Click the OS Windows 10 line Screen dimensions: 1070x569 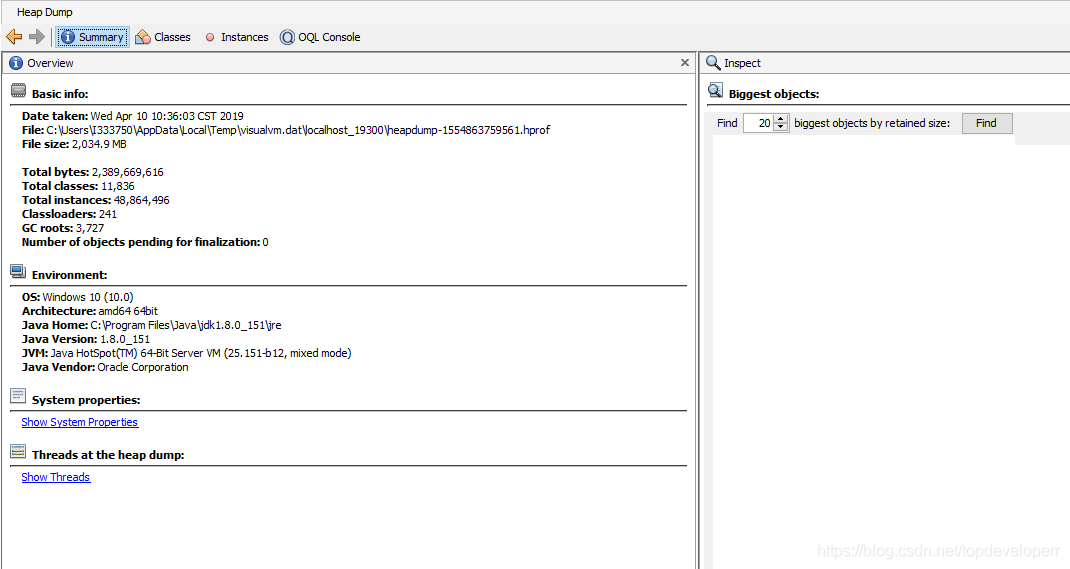click(78, 297)
